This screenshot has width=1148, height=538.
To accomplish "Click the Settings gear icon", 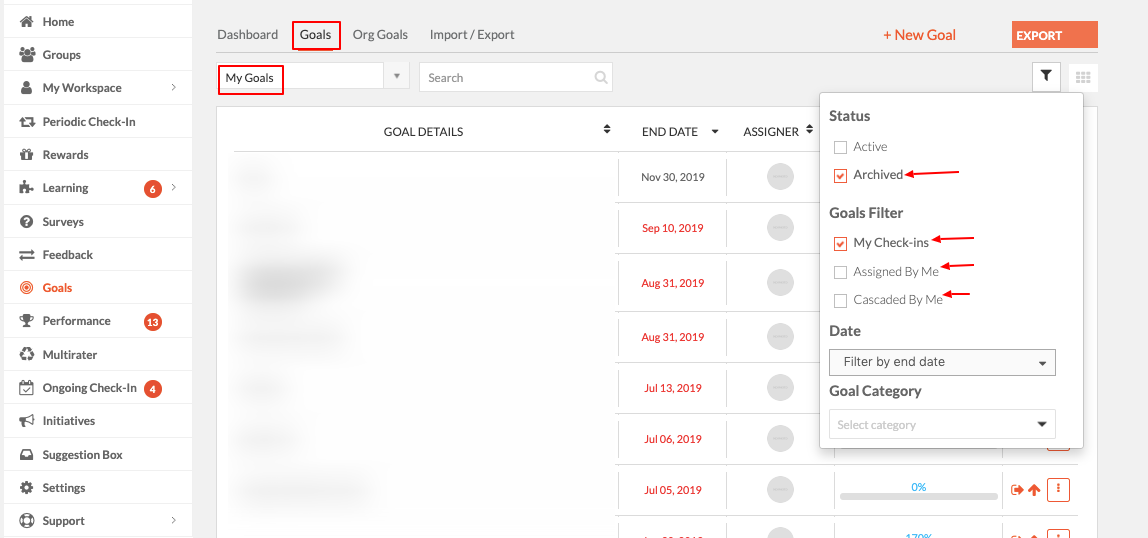I will (27, 487).
